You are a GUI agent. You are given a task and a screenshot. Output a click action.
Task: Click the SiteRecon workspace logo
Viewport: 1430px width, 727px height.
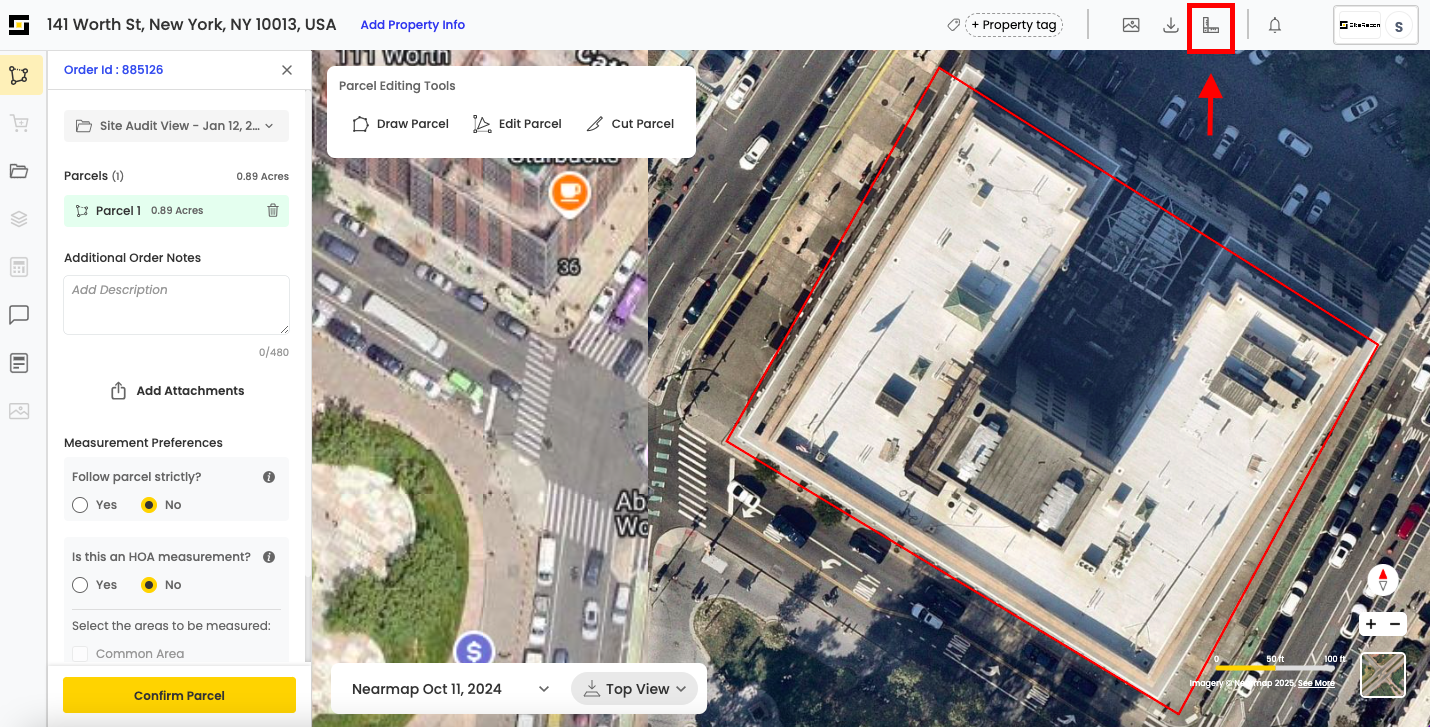[x=1360, y=26]
